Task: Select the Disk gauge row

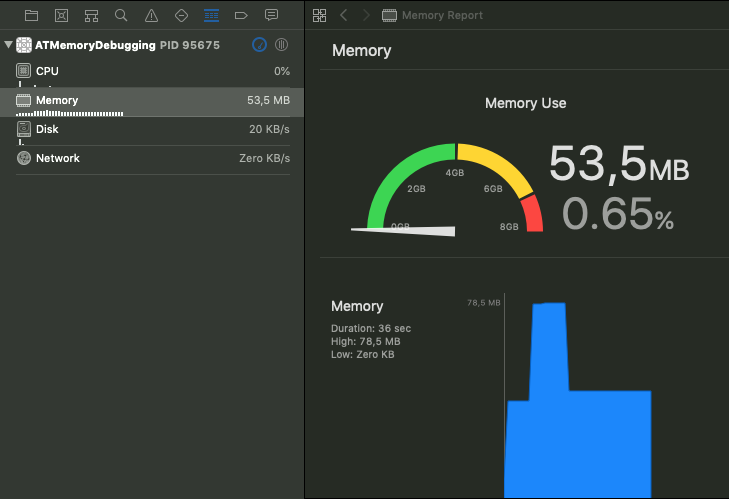Action: [x=150, y=130]
